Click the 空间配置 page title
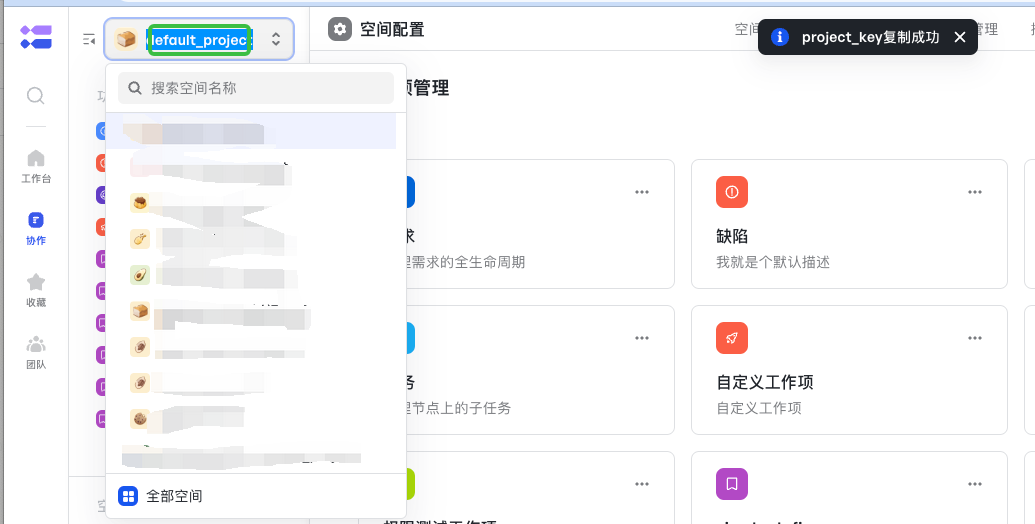This screenshot has width=1035, height=524. point(392,29)
